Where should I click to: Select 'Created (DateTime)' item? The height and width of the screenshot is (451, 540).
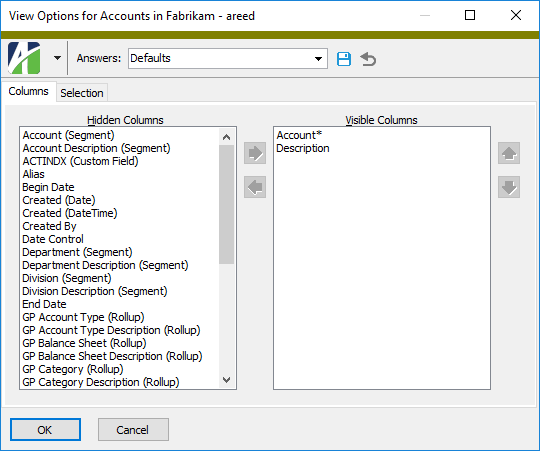(x=70, y=213)
